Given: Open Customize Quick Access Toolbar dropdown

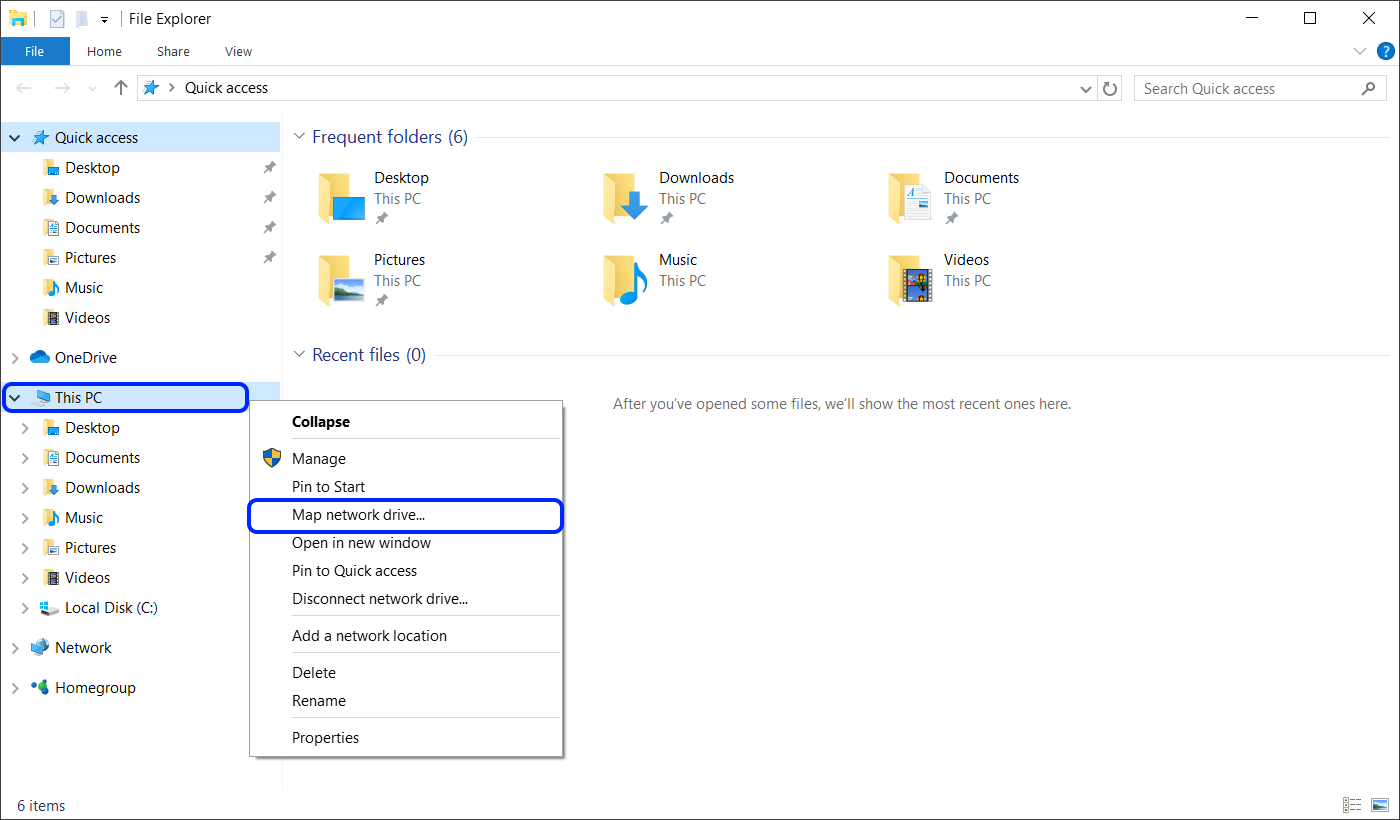Looking at the screenshot, I should point(104,20).
